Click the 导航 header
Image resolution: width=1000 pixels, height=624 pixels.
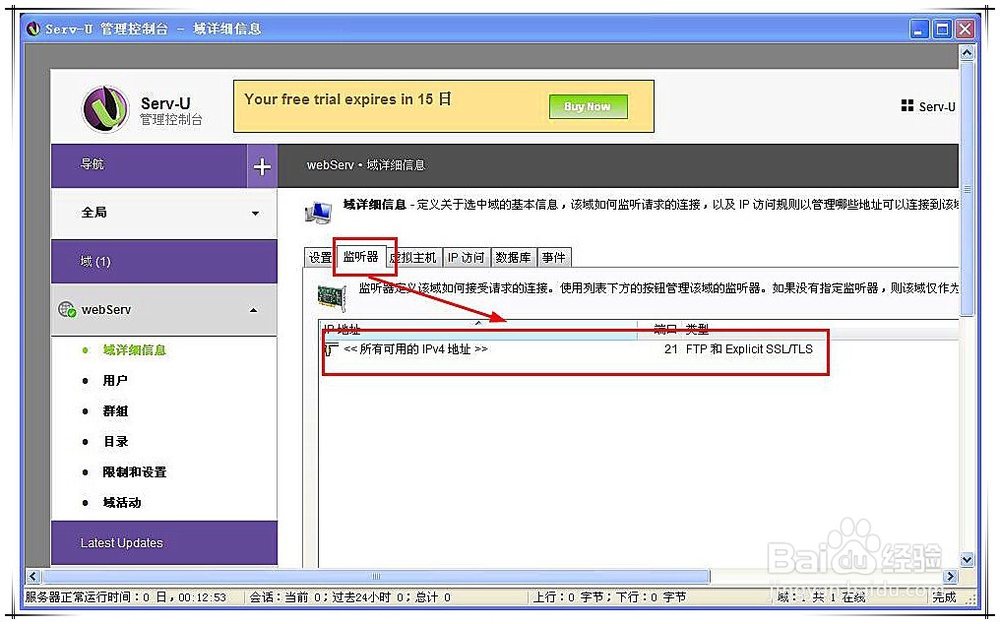click(149, 165)
